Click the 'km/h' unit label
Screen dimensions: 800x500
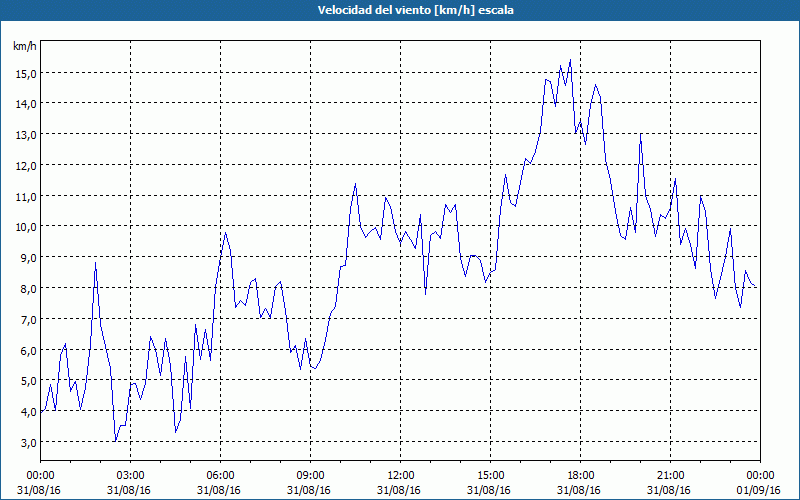[x=25, y=47]
